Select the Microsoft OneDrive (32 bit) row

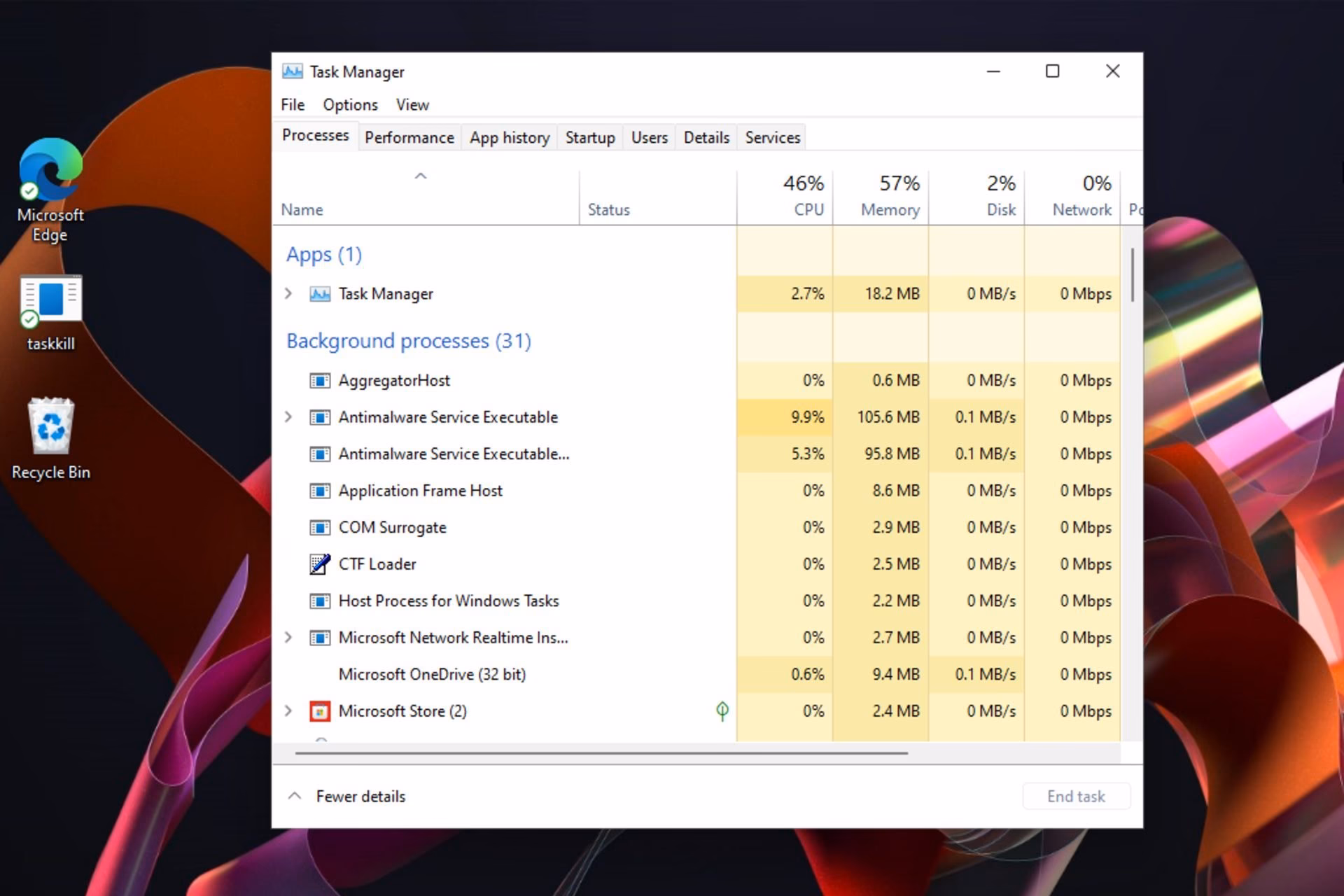pyautogui.click(x=696, y=675)
